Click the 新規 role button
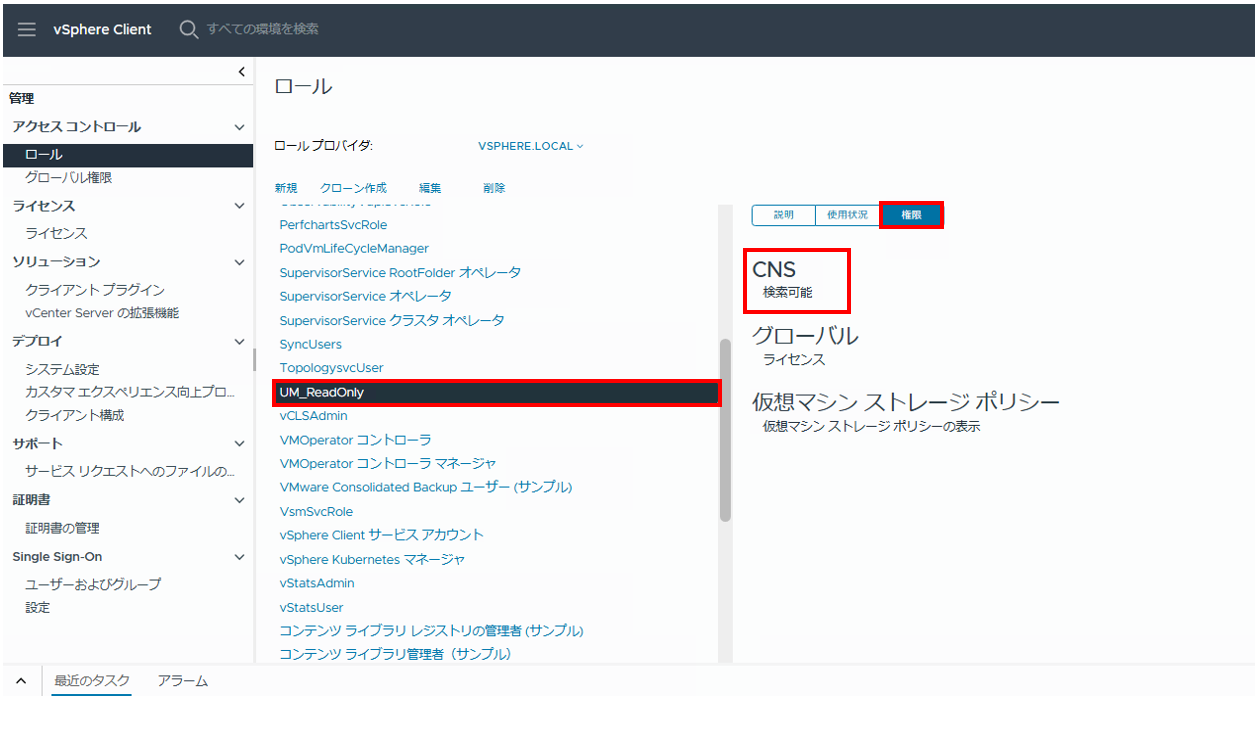 (x=286, y=188)
